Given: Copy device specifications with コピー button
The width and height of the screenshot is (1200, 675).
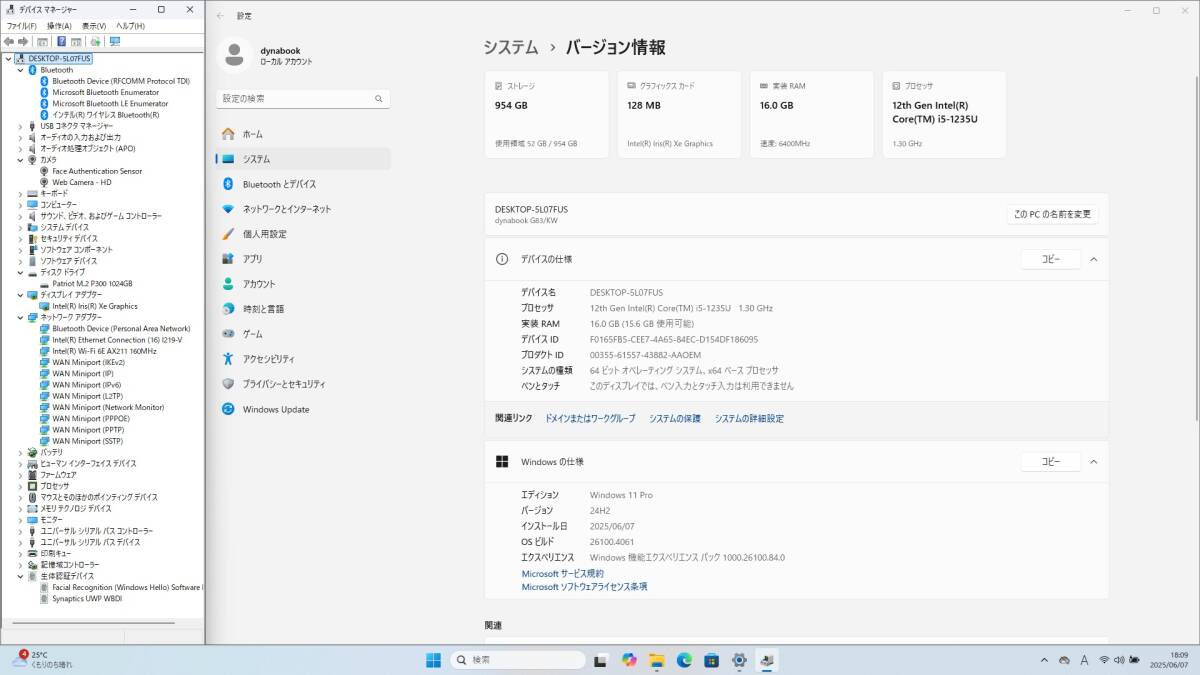Looking at the screenshot, I should [1050, 259].
